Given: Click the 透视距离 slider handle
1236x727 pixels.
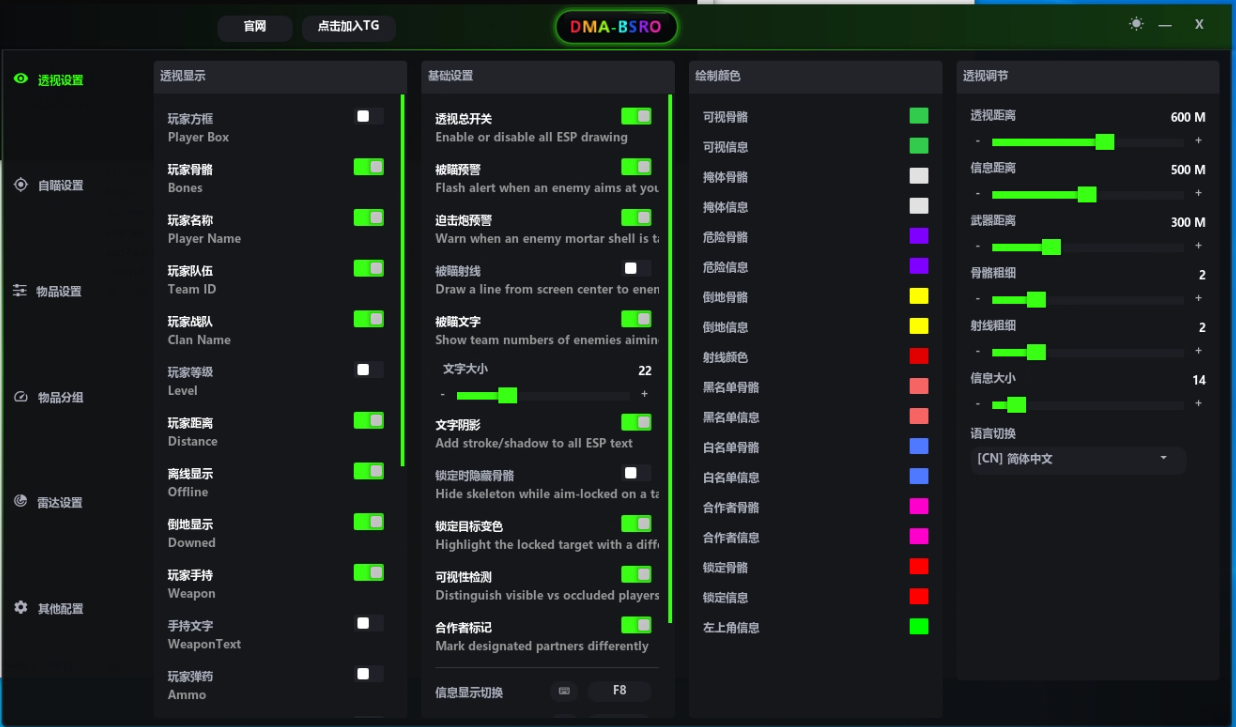Looking at the screenshot, I should tap(1105, 141).
